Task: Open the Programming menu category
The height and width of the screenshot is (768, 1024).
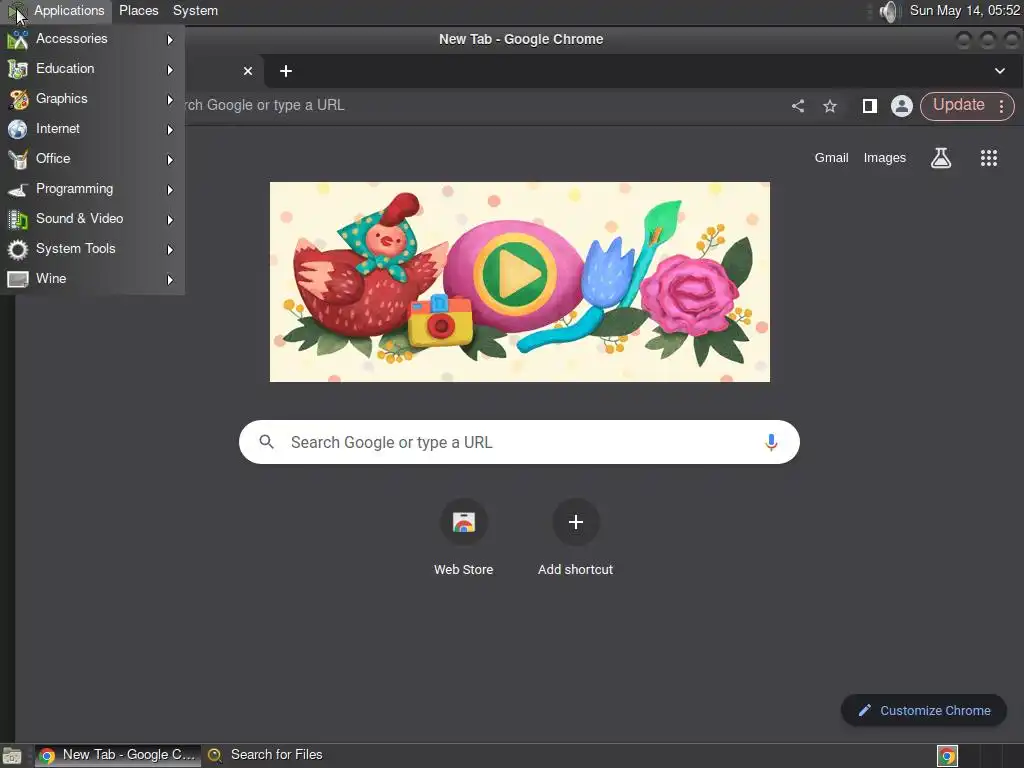Action: coord(92,189)
